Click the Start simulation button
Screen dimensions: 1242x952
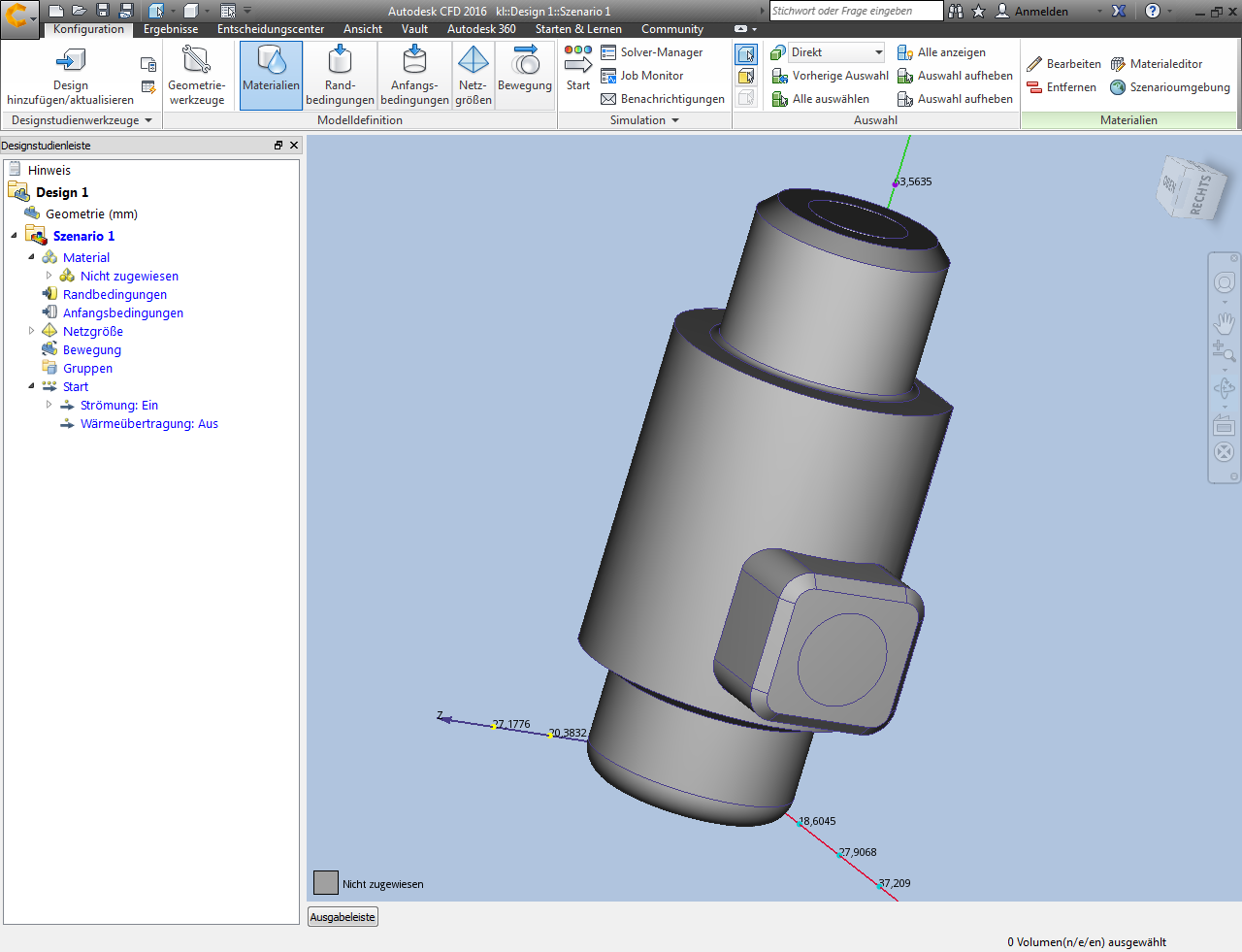[x=578, y=68]
